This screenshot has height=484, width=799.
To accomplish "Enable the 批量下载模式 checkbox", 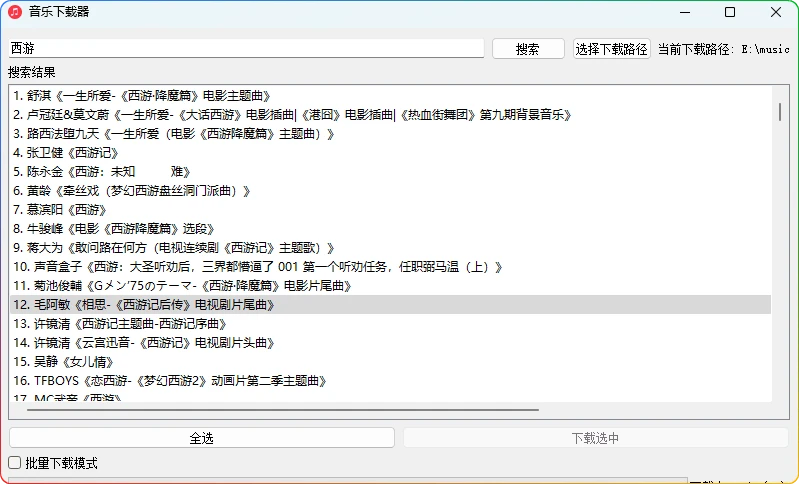I will tap(14, 463).
